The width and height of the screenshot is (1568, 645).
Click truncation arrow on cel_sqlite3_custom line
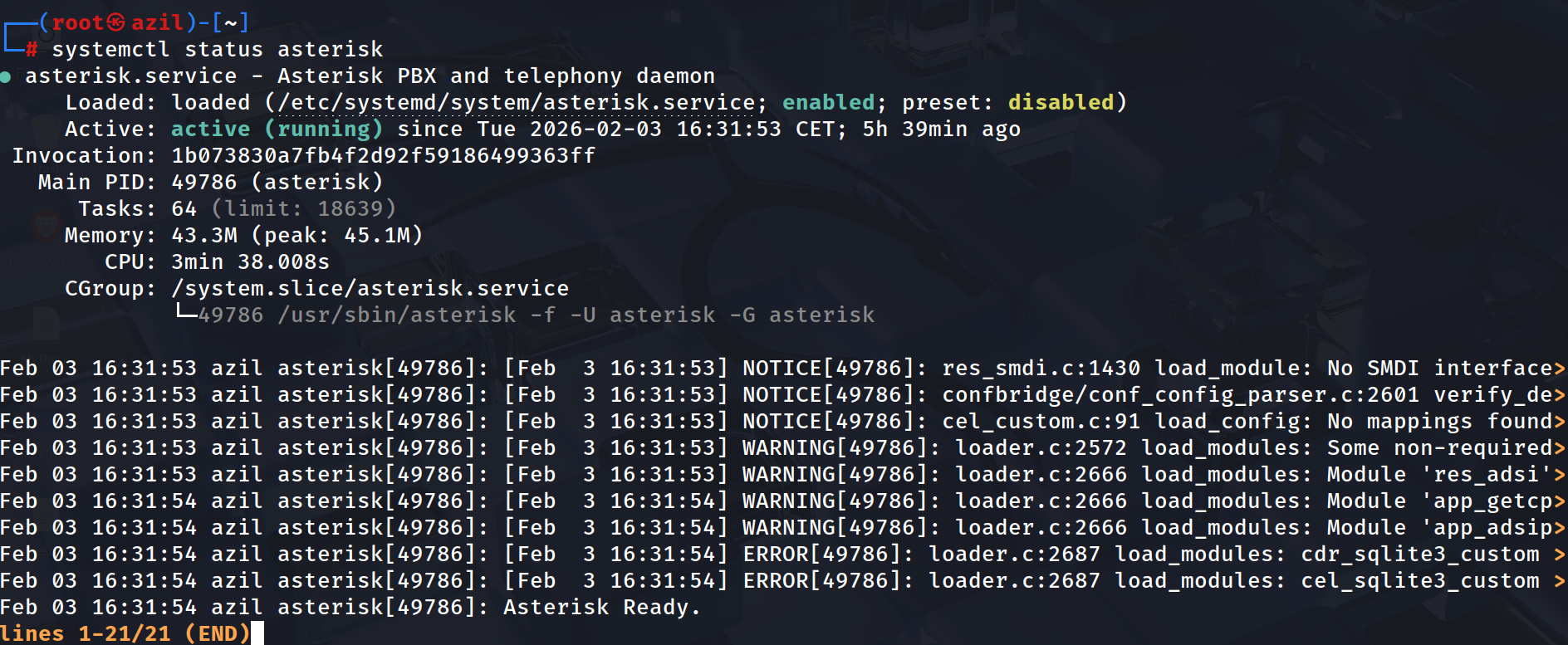(1560, 581)
